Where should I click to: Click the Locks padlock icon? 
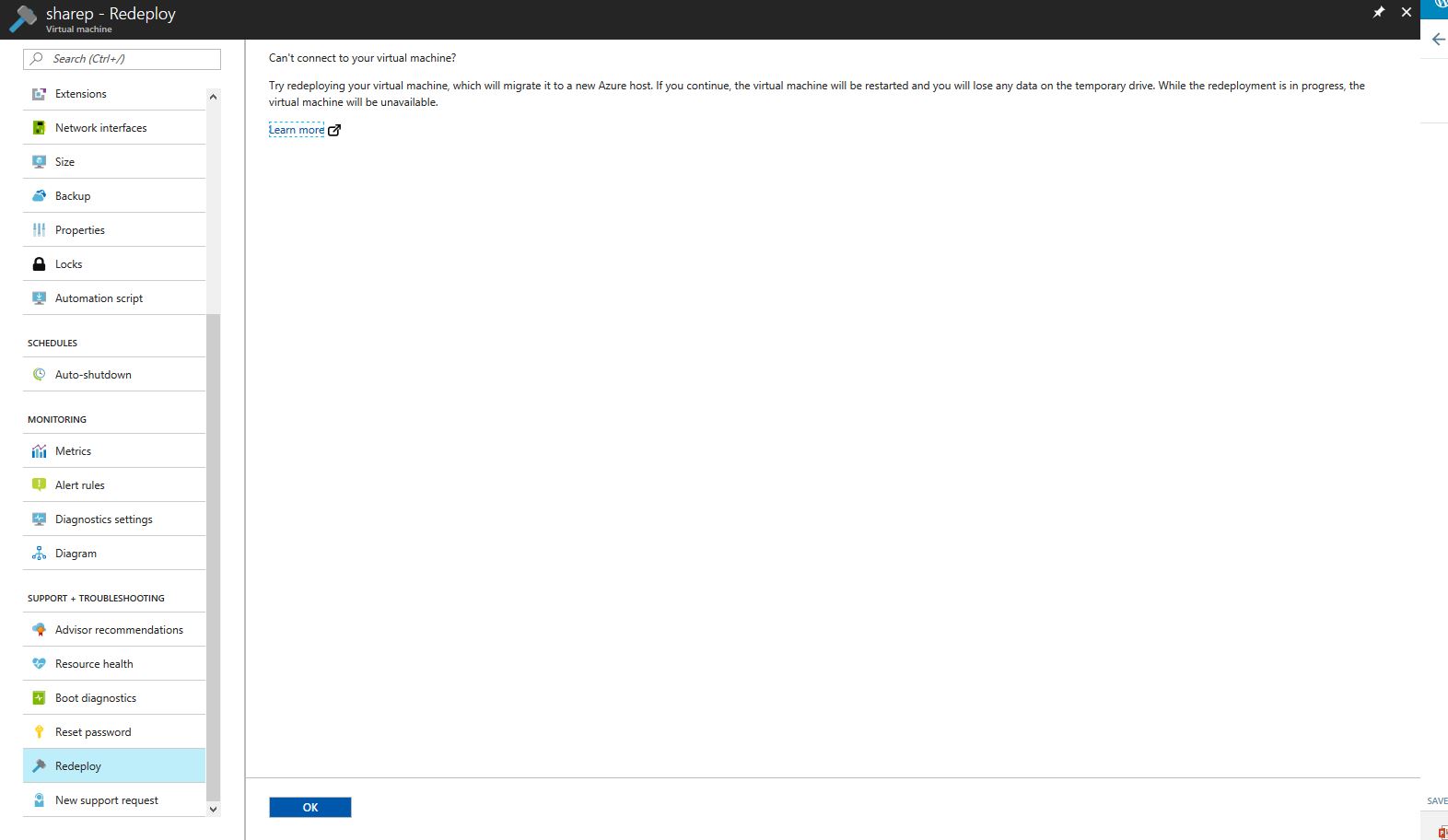(x=39, y=264)
